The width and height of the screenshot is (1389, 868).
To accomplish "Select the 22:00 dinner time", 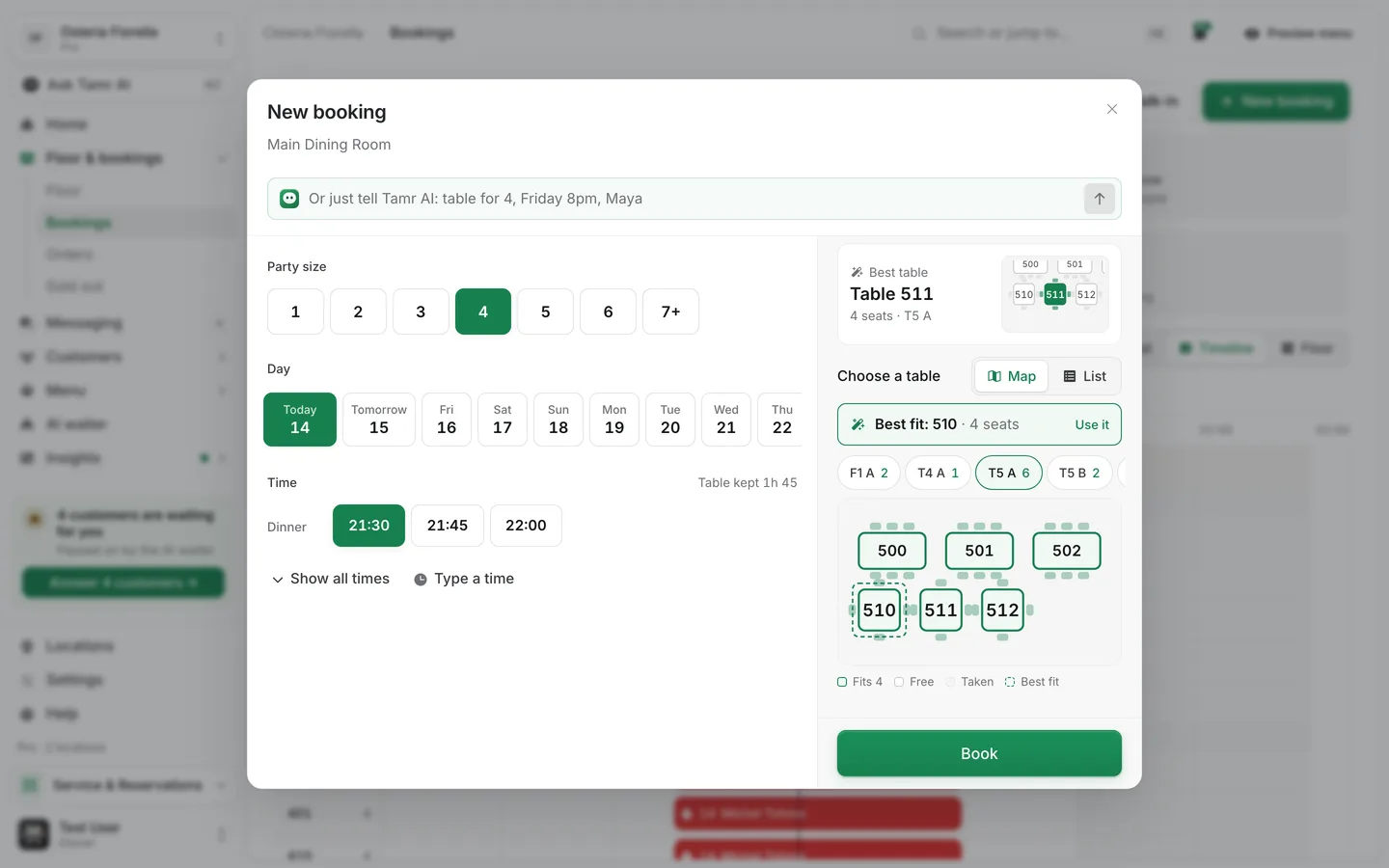I will coord(526,526).
